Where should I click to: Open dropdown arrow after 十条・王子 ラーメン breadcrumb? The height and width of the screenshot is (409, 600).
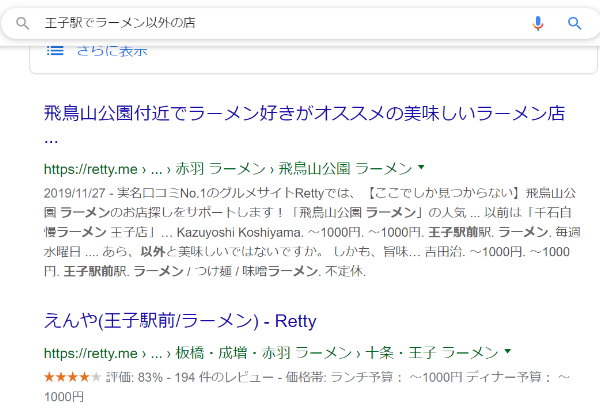508,352
